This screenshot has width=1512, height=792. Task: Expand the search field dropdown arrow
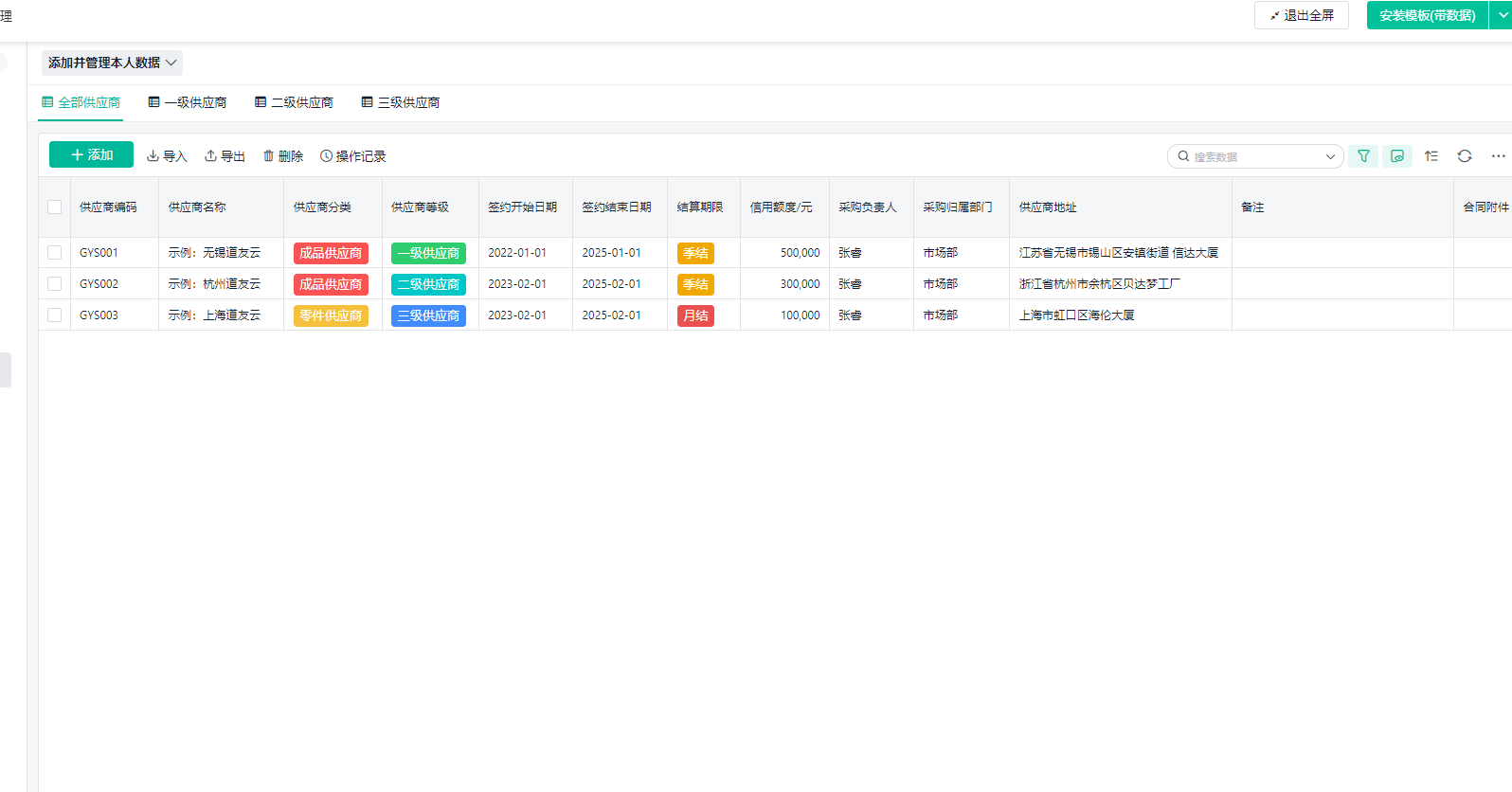click(x=1330, y=157)
